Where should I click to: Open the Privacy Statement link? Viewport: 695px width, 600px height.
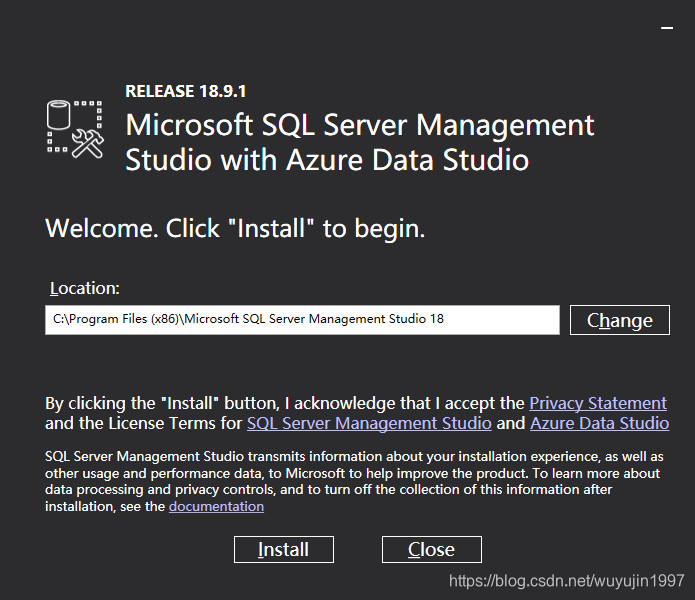[x=598, y=403]
